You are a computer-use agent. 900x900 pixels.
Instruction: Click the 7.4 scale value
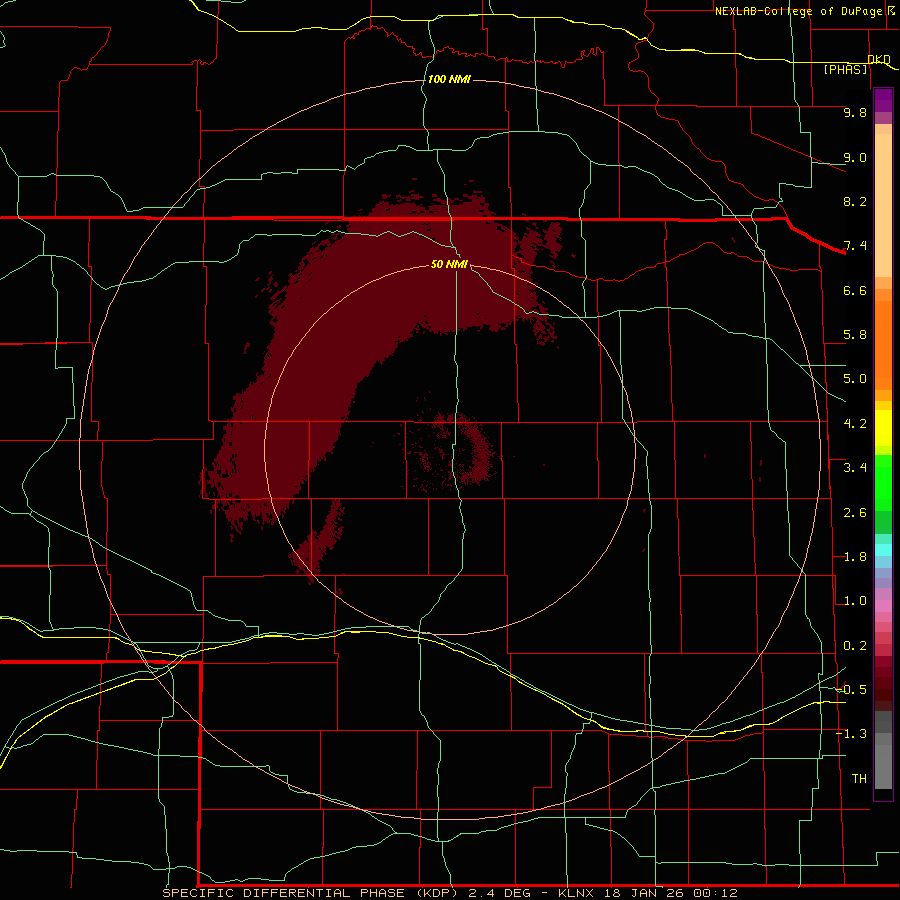pos(855,246)
